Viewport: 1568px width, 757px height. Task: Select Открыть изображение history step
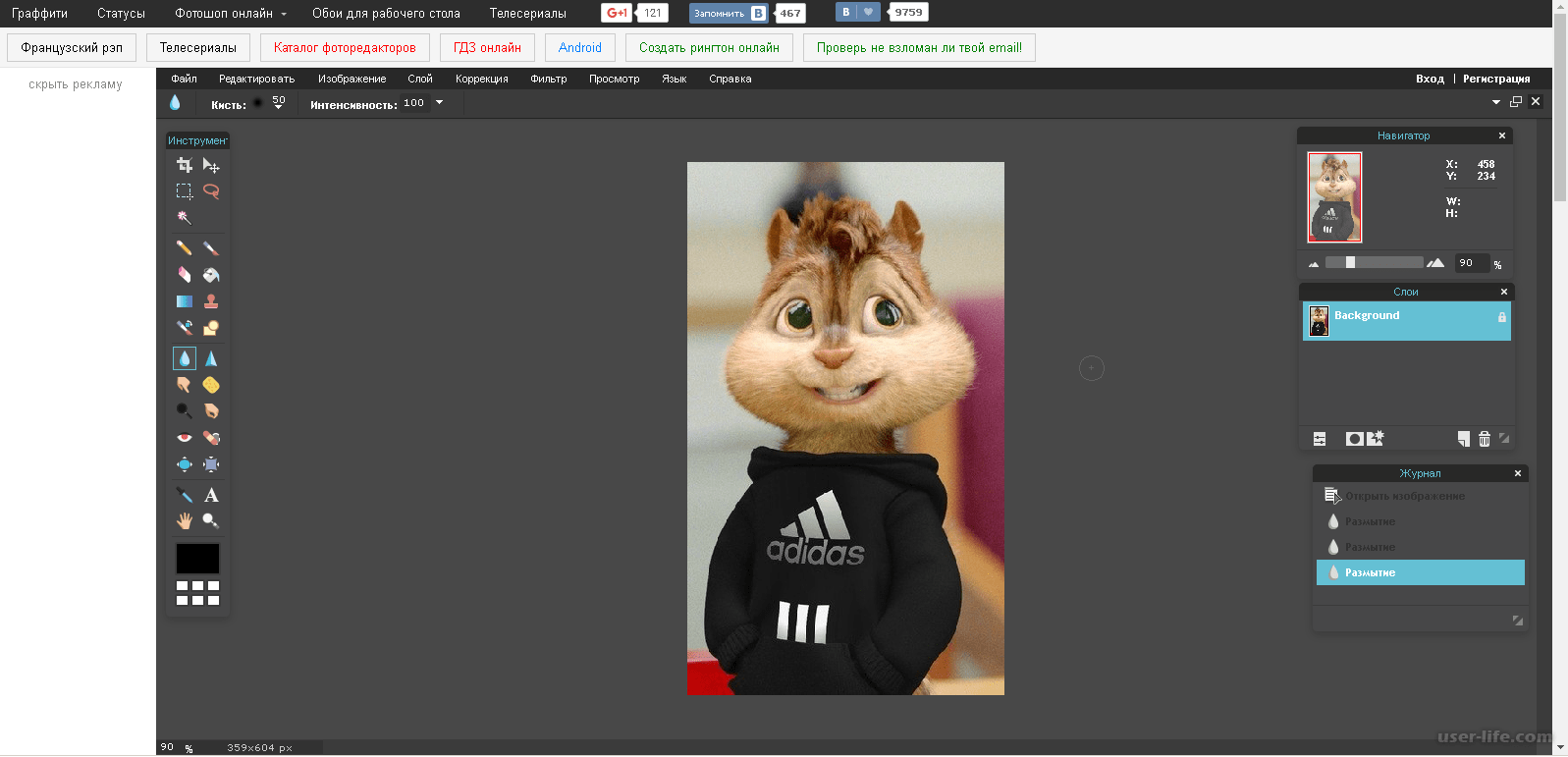tap(1420, 496)
